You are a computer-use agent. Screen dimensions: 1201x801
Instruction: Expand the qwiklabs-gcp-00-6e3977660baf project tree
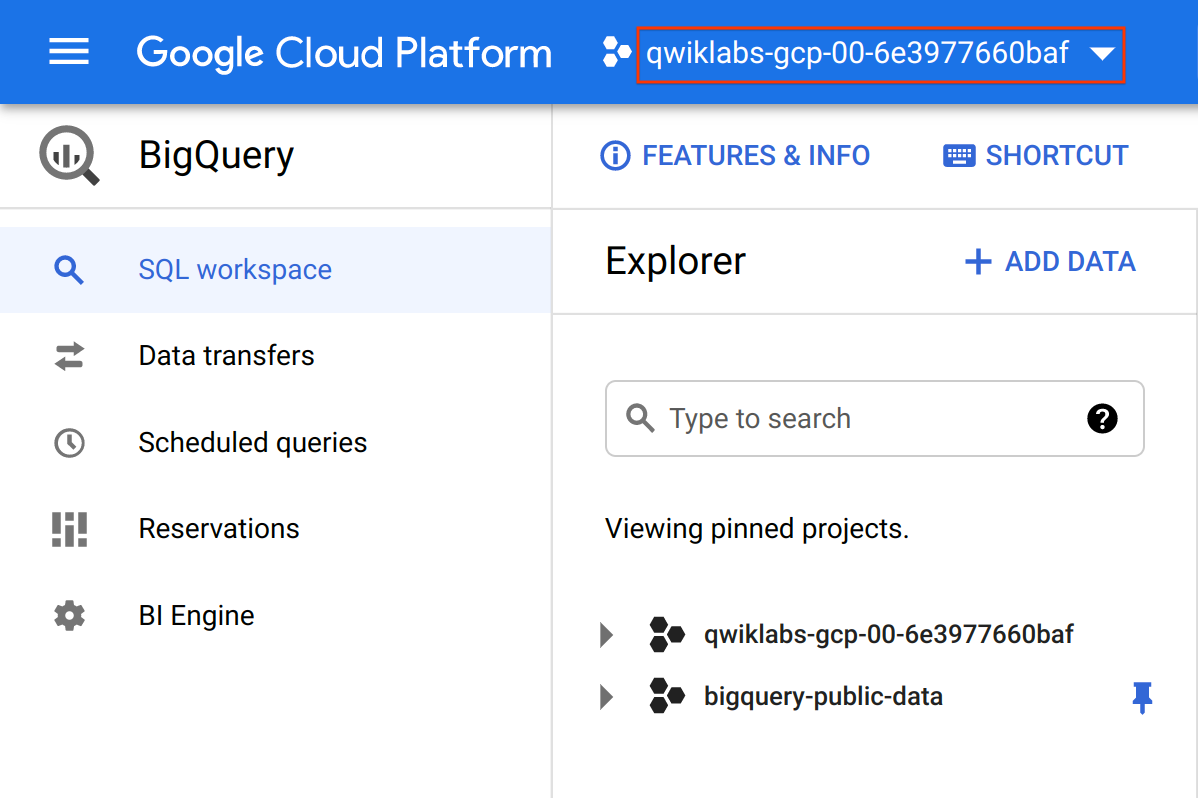(606, 634)
